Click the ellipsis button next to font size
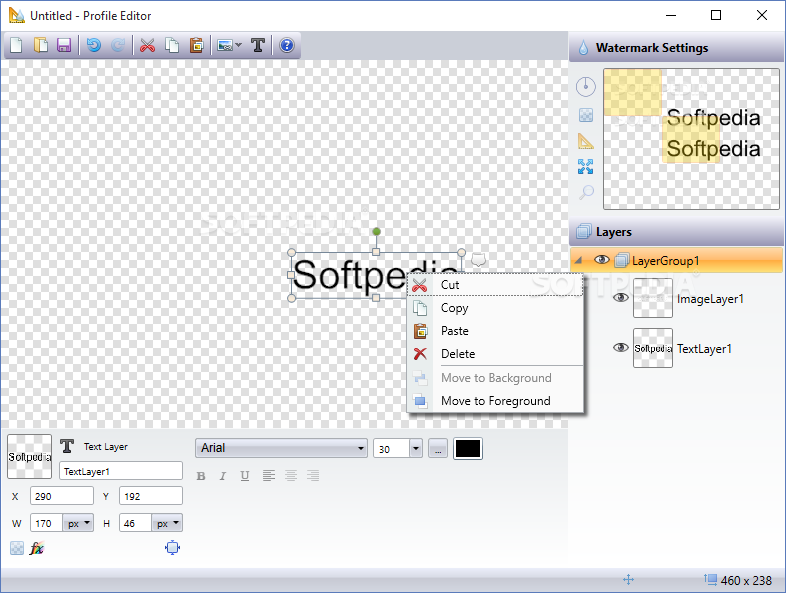Viewport: 786px width, 593px height. pos(438,449)
